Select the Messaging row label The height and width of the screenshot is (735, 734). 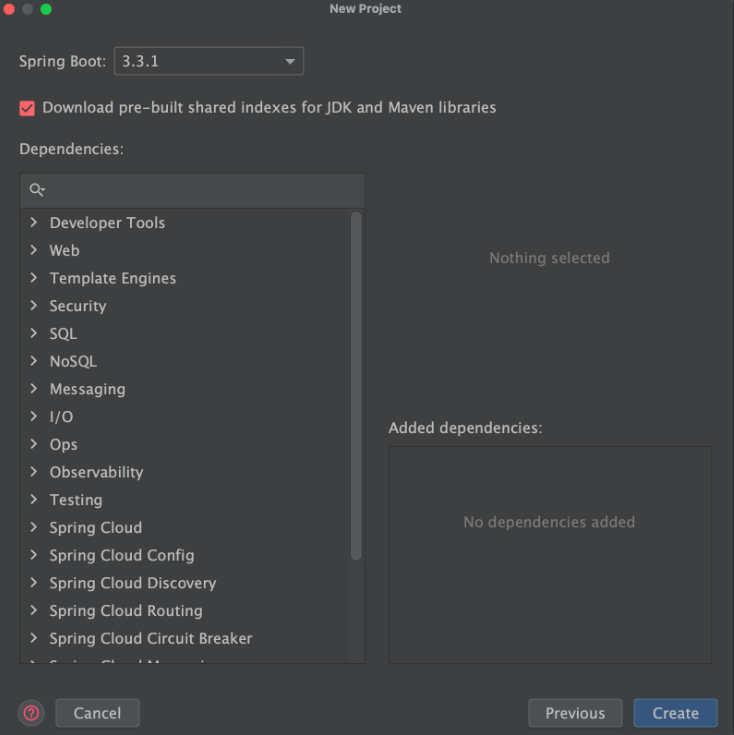[88, 389]
